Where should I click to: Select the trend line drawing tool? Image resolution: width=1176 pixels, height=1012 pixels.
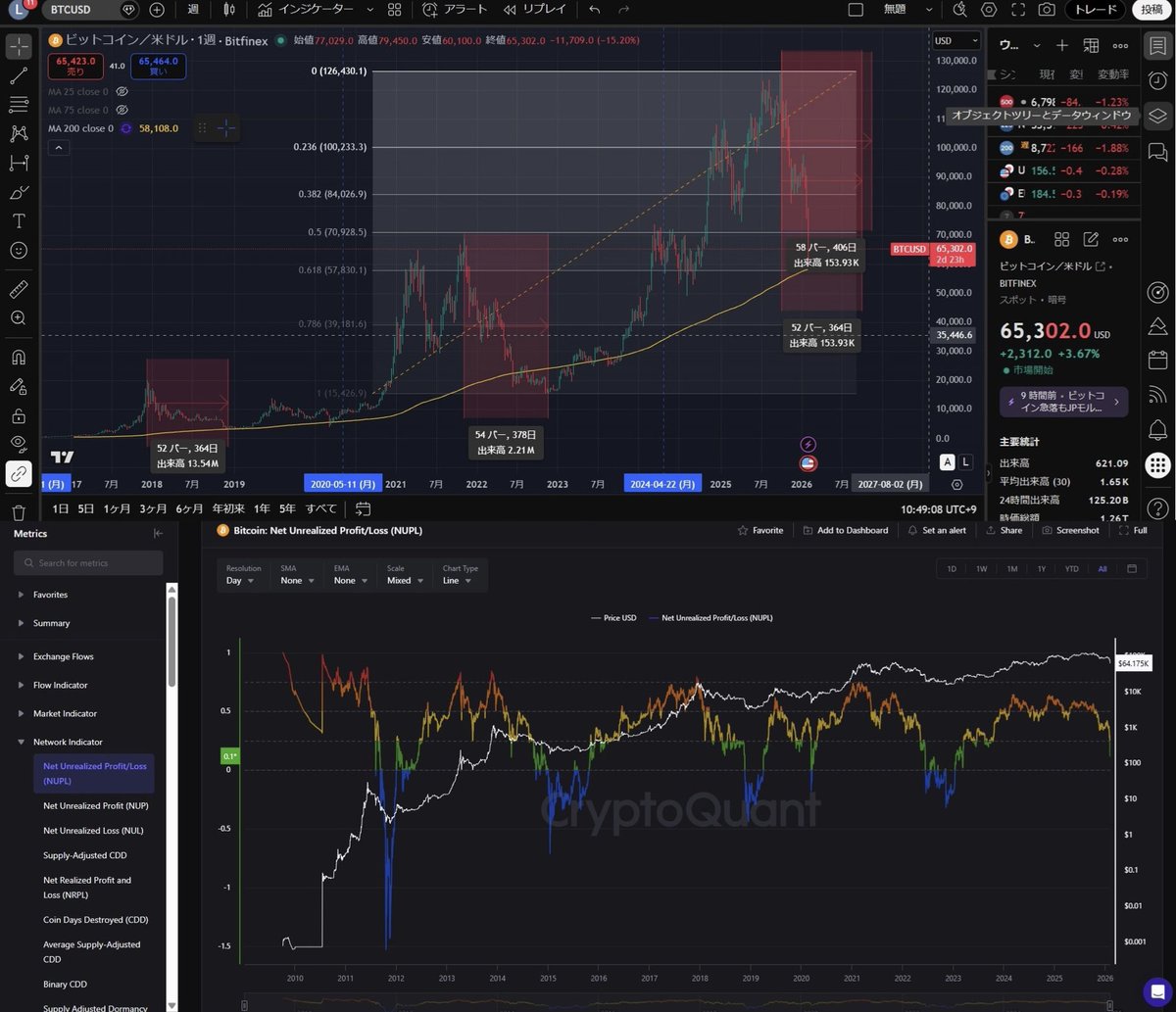19,74
